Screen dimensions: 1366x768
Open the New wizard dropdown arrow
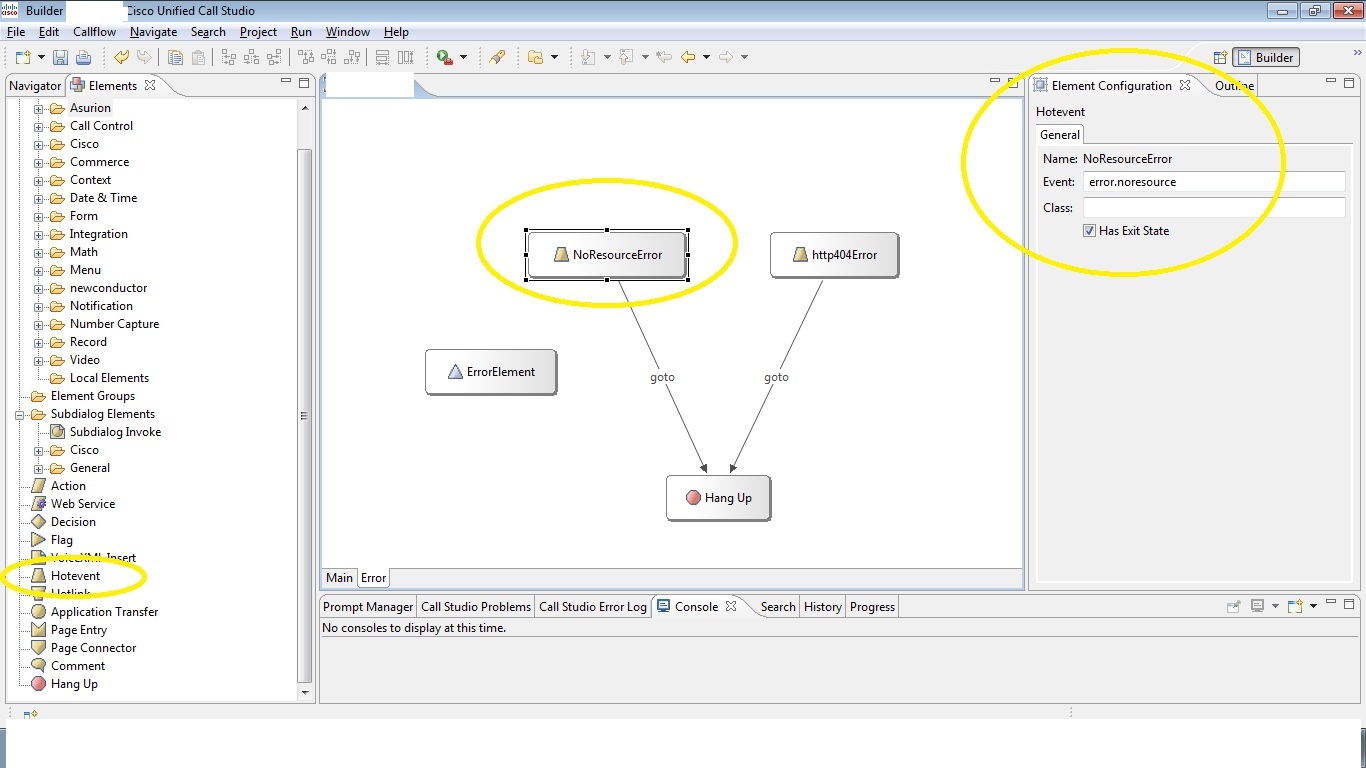click(x=41, y=57)
